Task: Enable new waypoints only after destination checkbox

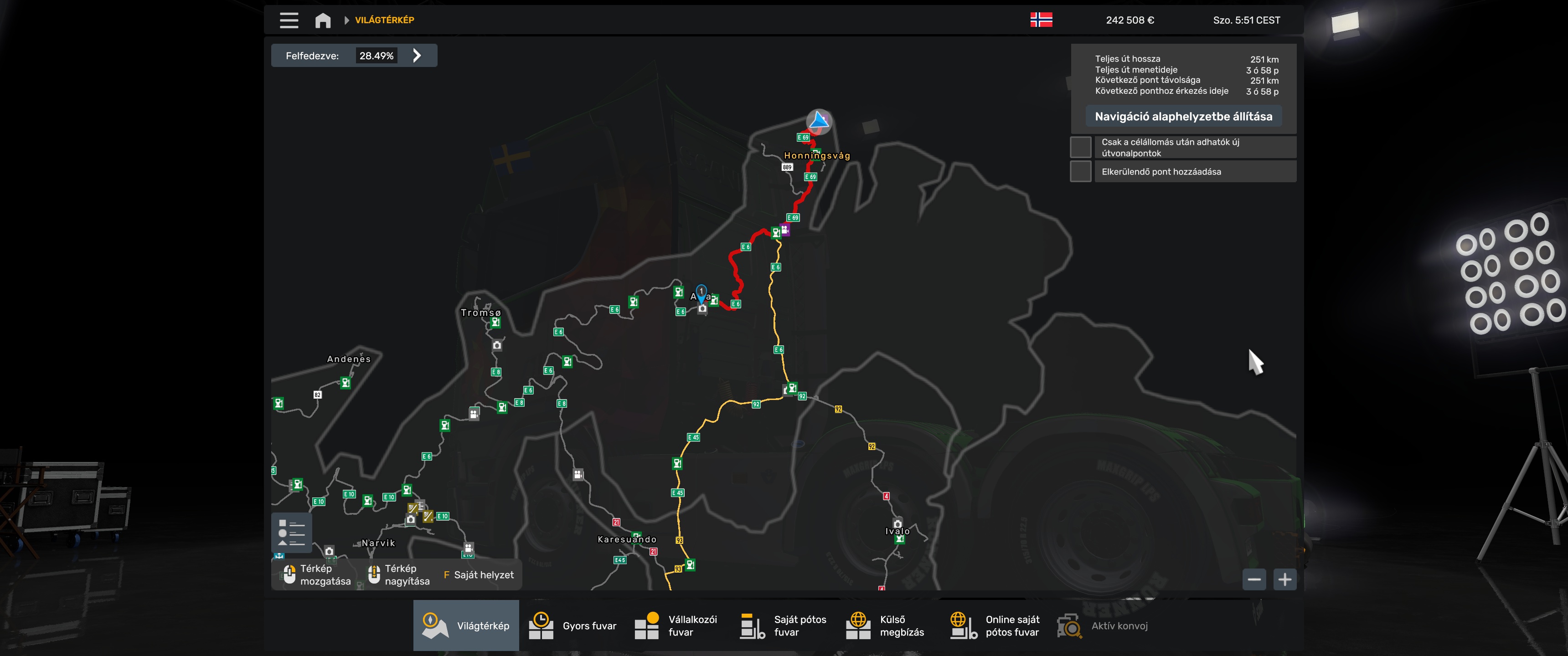Action: pos(1080,147)
